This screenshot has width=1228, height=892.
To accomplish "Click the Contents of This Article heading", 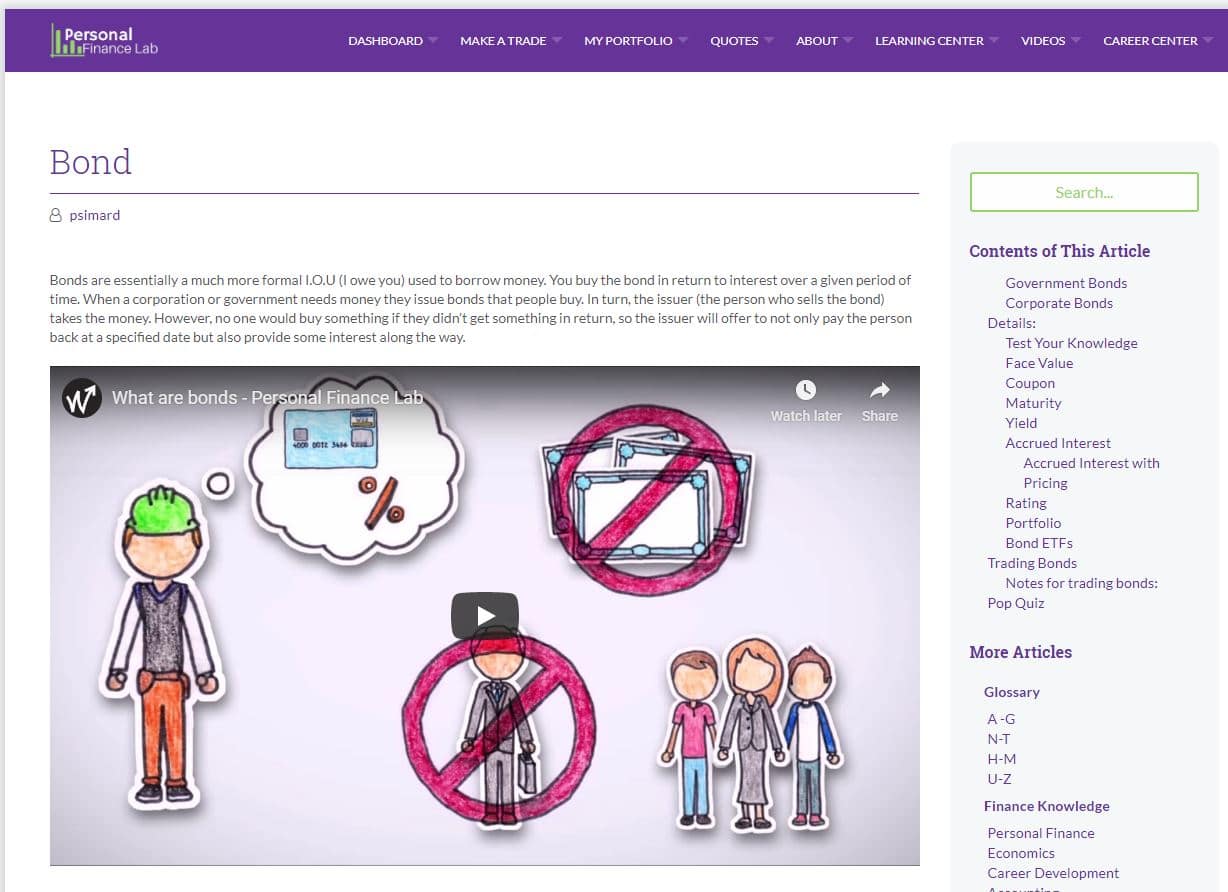I will [x=1059, y=251].
